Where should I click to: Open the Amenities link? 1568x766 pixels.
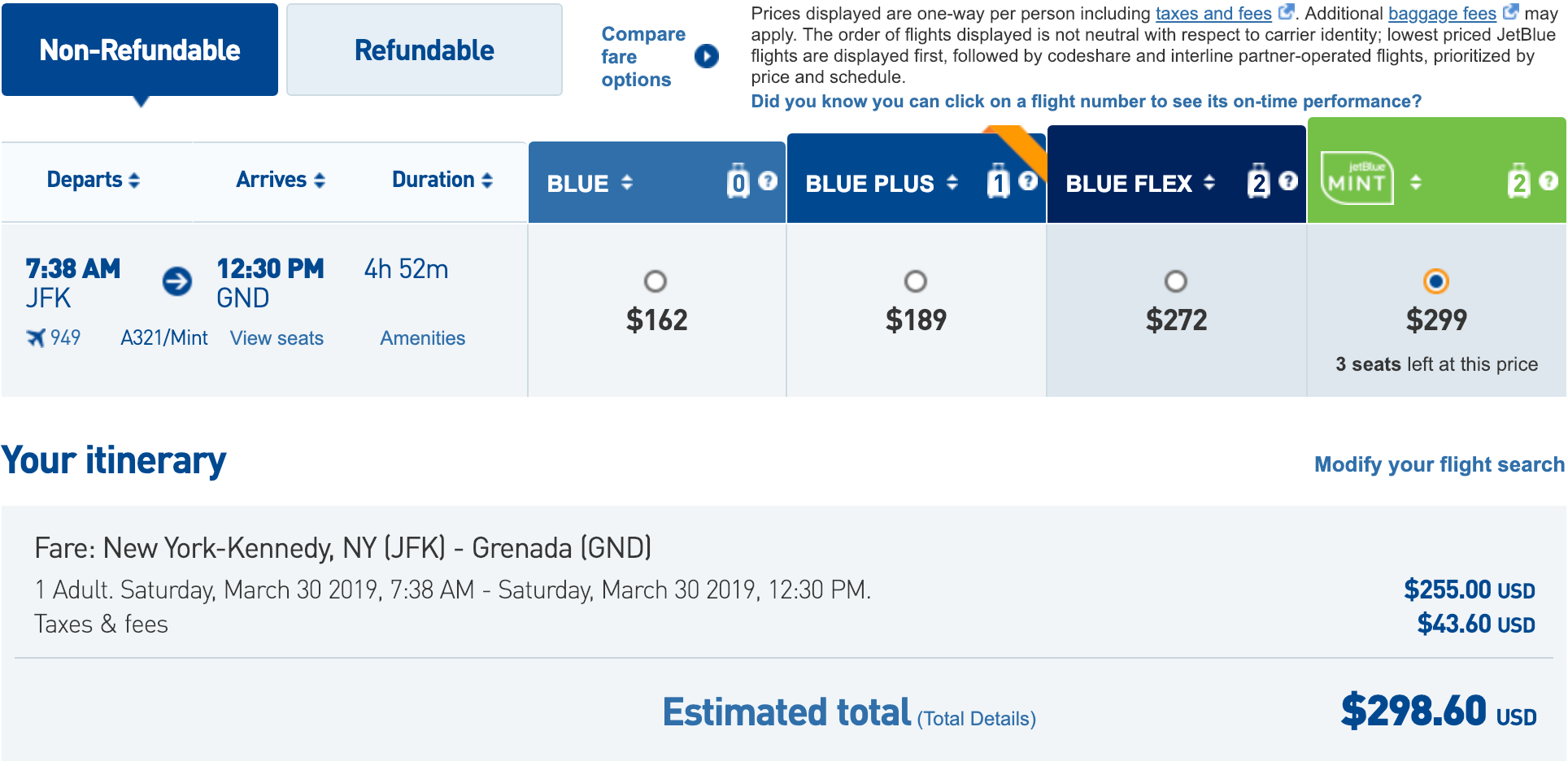[422, 338]
